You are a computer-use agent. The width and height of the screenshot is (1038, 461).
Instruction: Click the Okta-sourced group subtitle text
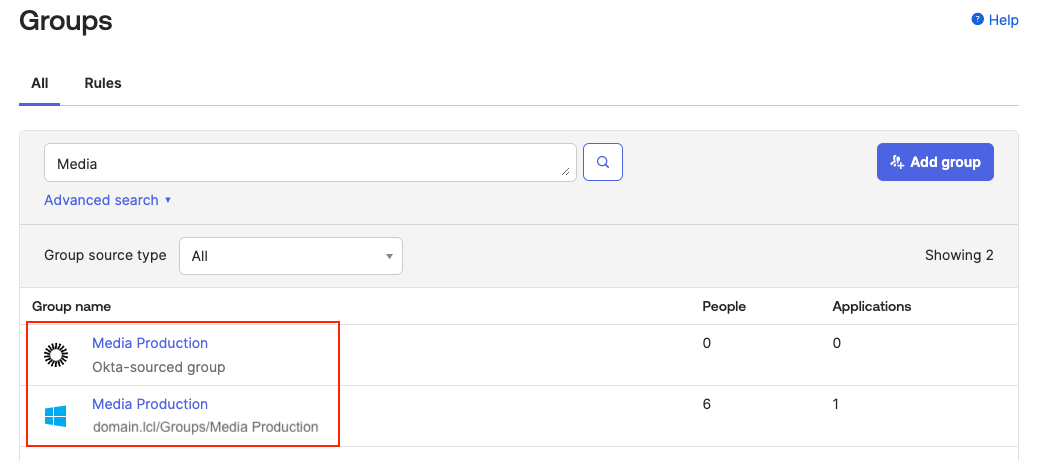(x=158, y=367)
